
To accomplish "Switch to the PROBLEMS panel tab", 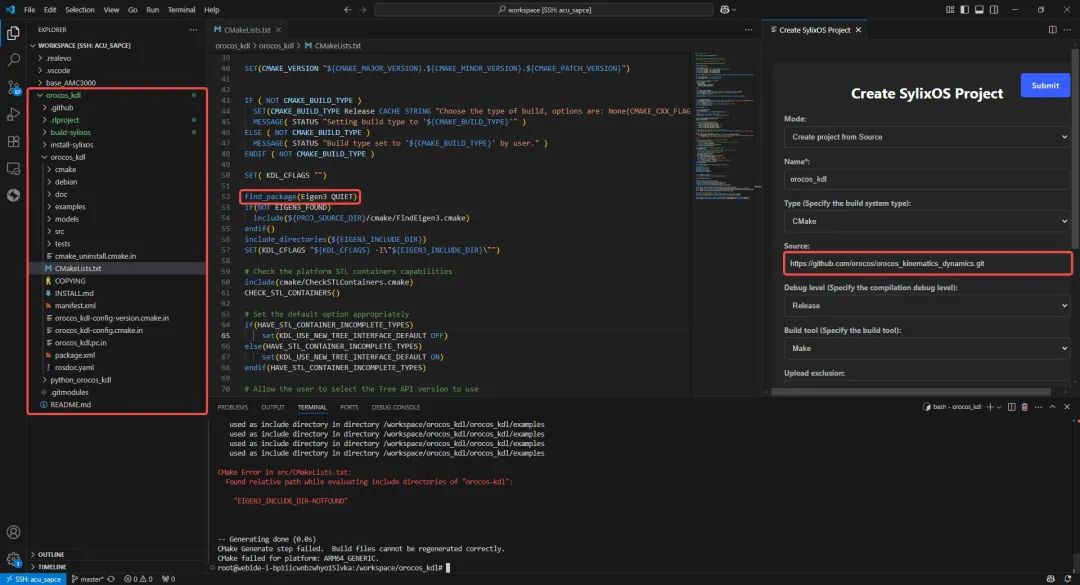I will pyautogui.click(x=233, y=407).
